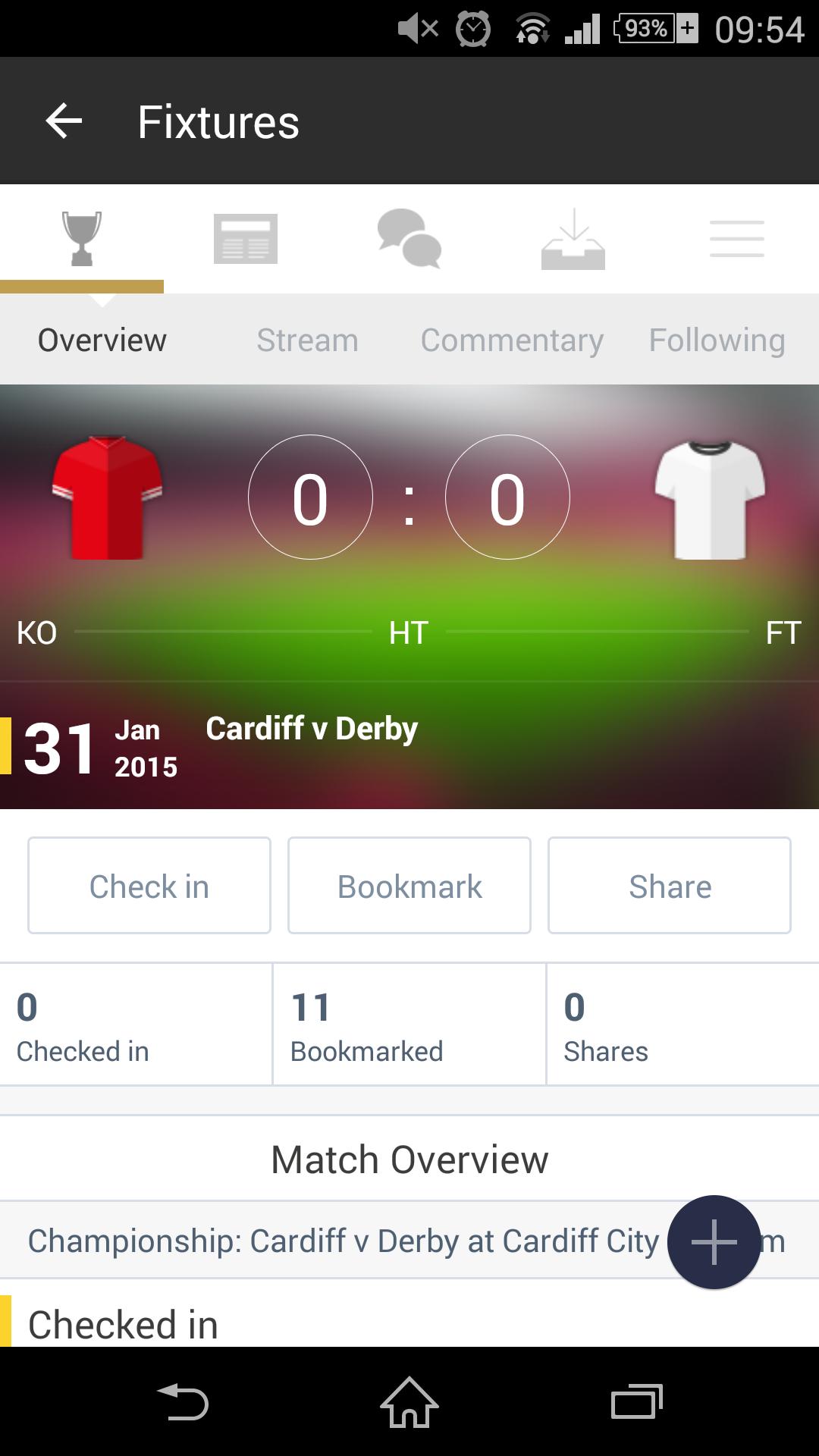Expand Match Overview section

[409, 1158]
